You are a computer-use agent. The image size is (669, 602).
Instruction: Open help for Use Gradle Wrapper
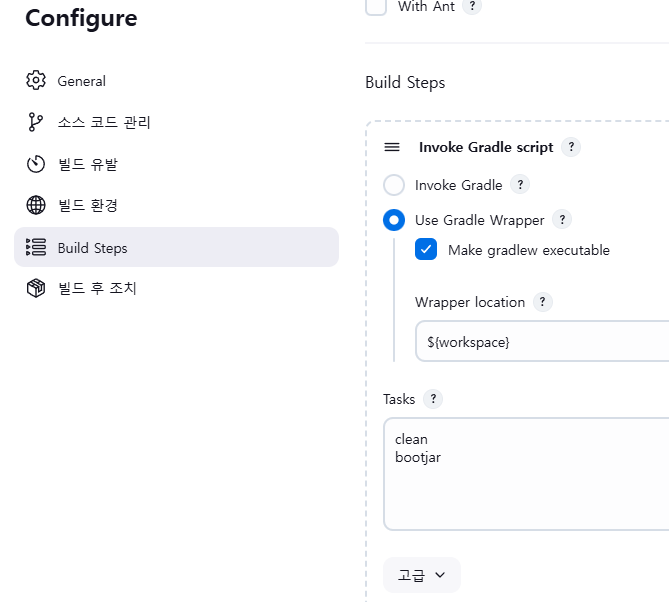[562, 220]
